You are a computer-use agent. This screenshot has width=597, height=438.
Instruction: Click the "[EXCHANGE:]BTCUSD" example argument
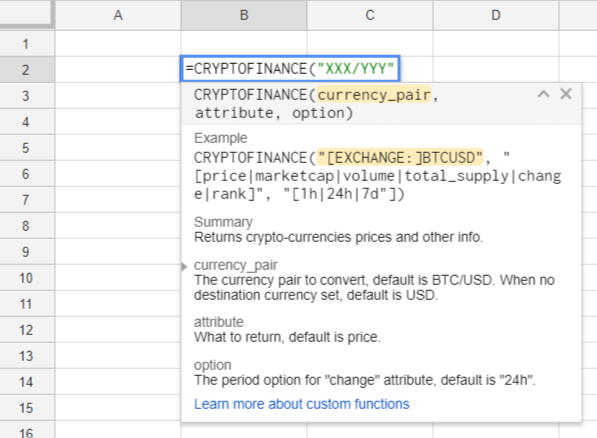400,157
